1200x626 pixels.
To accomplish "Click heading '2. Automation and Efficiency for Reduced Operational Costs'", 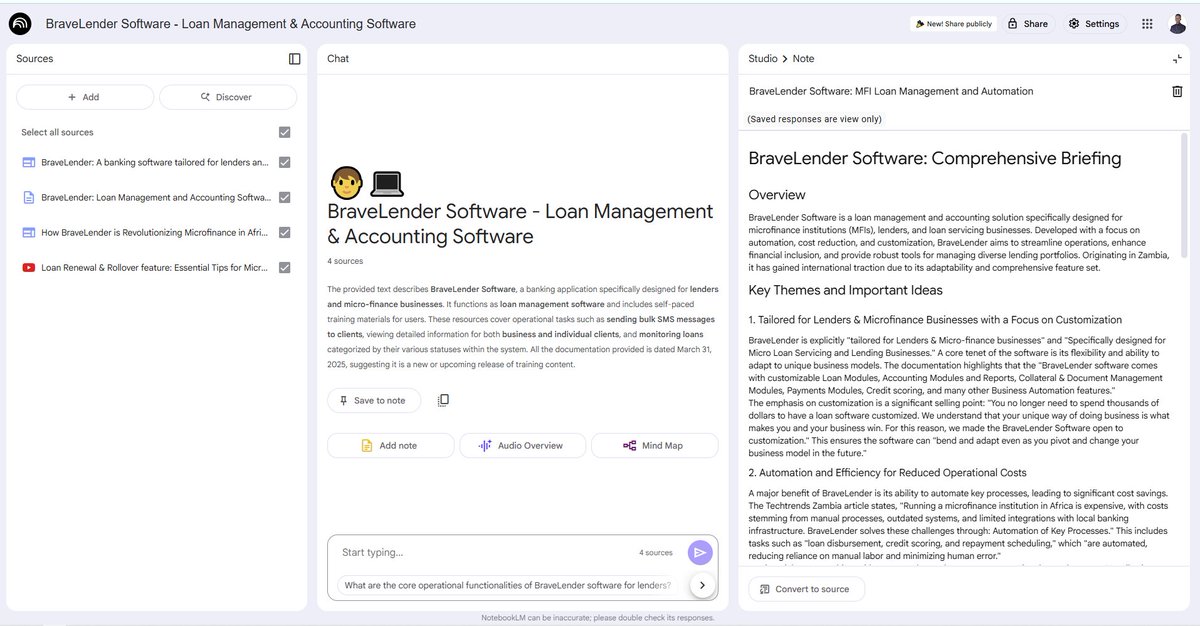I will (888, 473).
